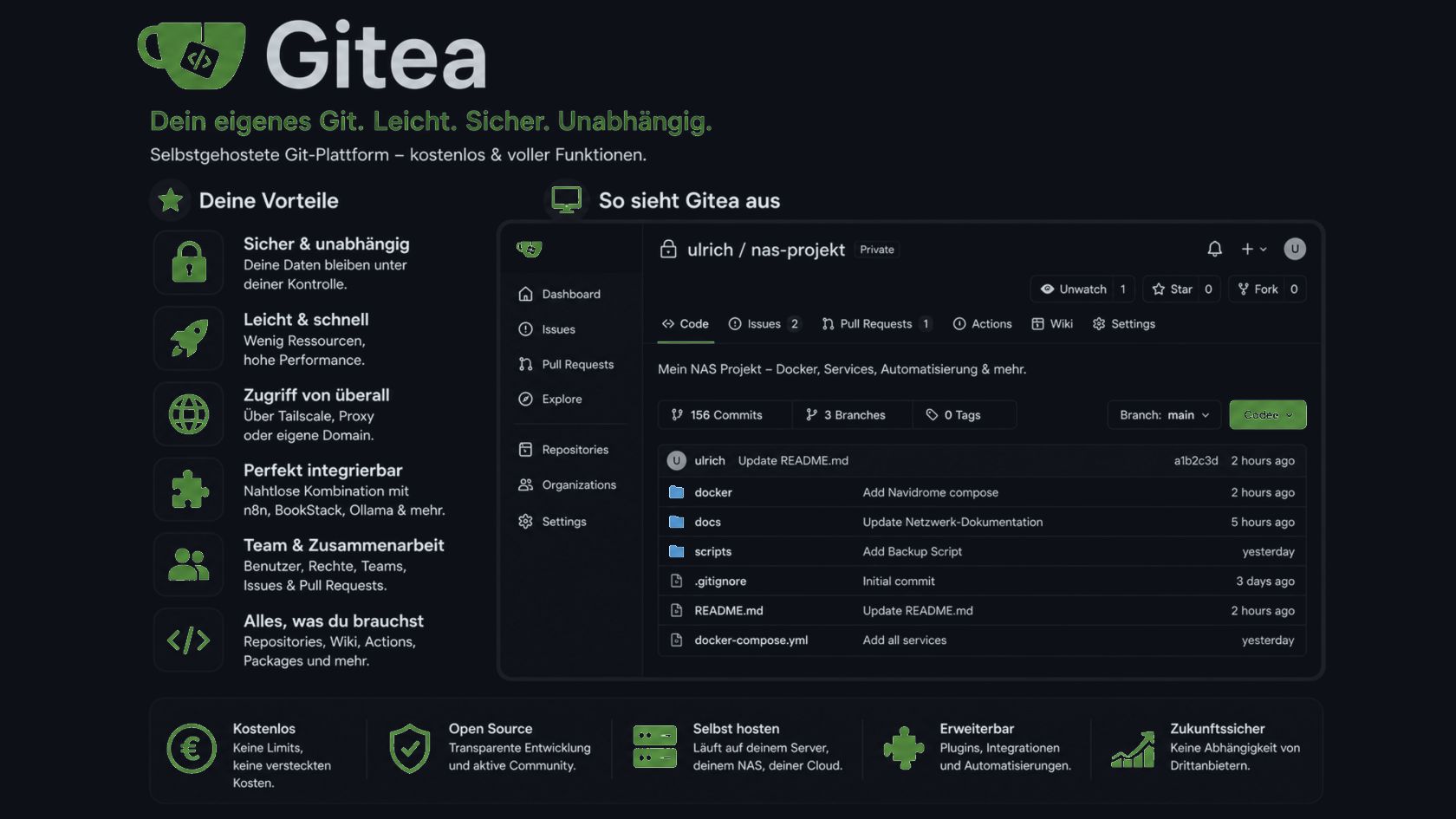This screenshot has width=1456, height=819.
Task: Fork the repository
Action: coord(1258,289)
